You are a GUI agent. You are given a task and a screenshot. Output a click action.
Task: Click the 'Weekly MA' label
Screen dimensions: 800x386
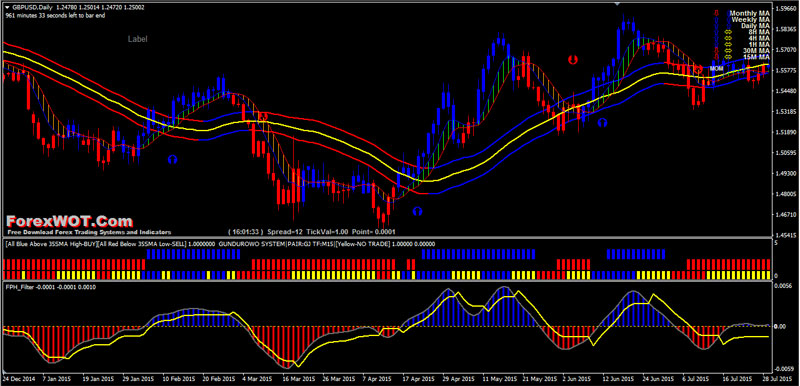752,19
